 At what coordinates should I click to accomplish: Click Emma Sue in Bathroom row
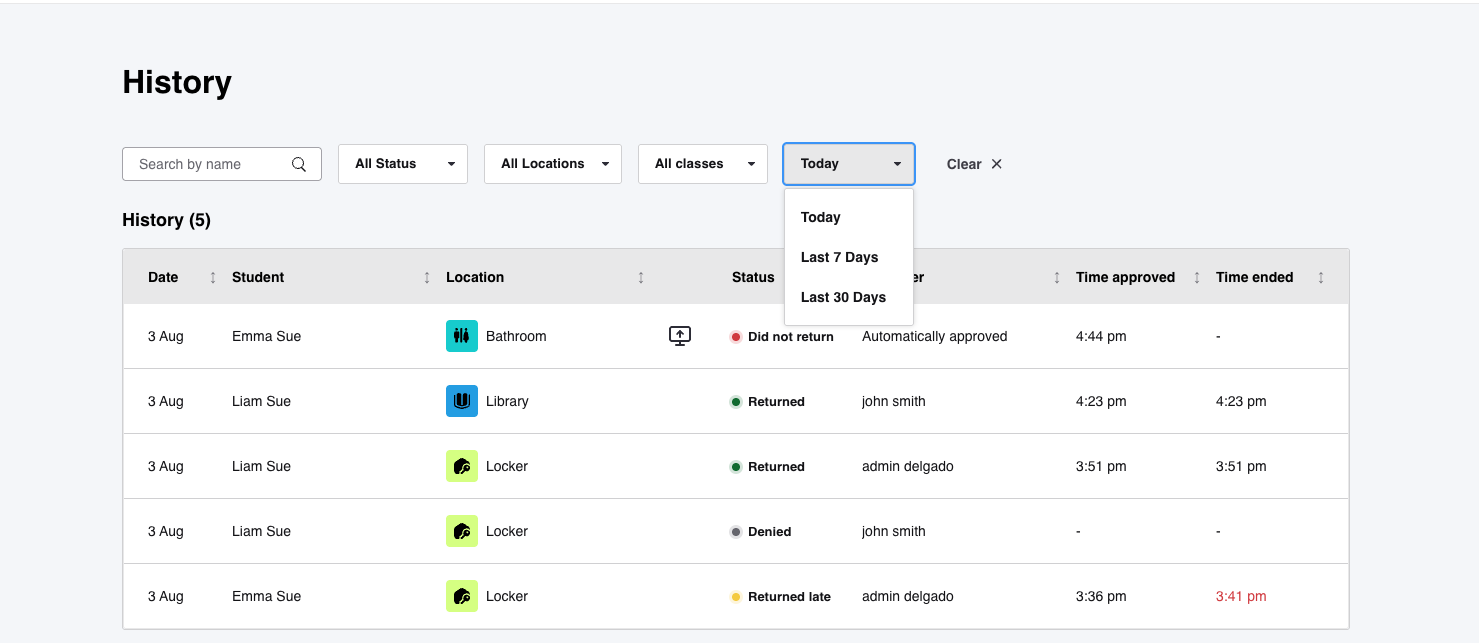click(x=266, y=336)
